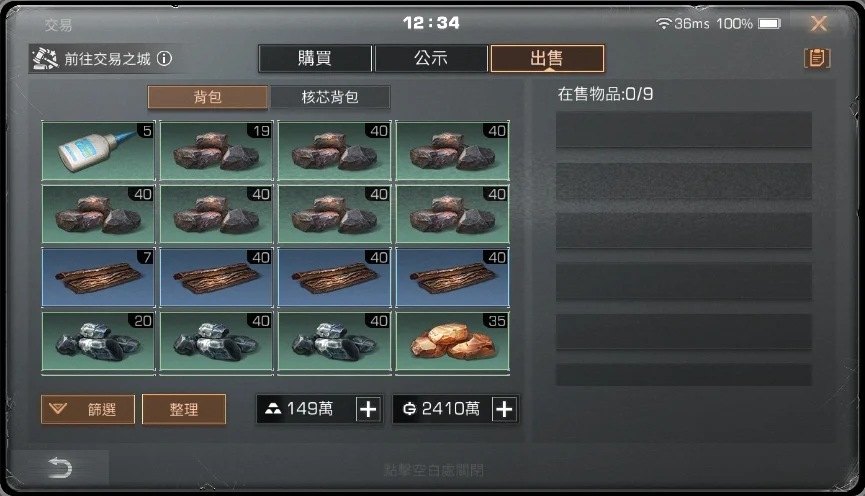Click the back arrow icon at bottom left
Viewport: 865px width, 496px height.
[60, 468]
